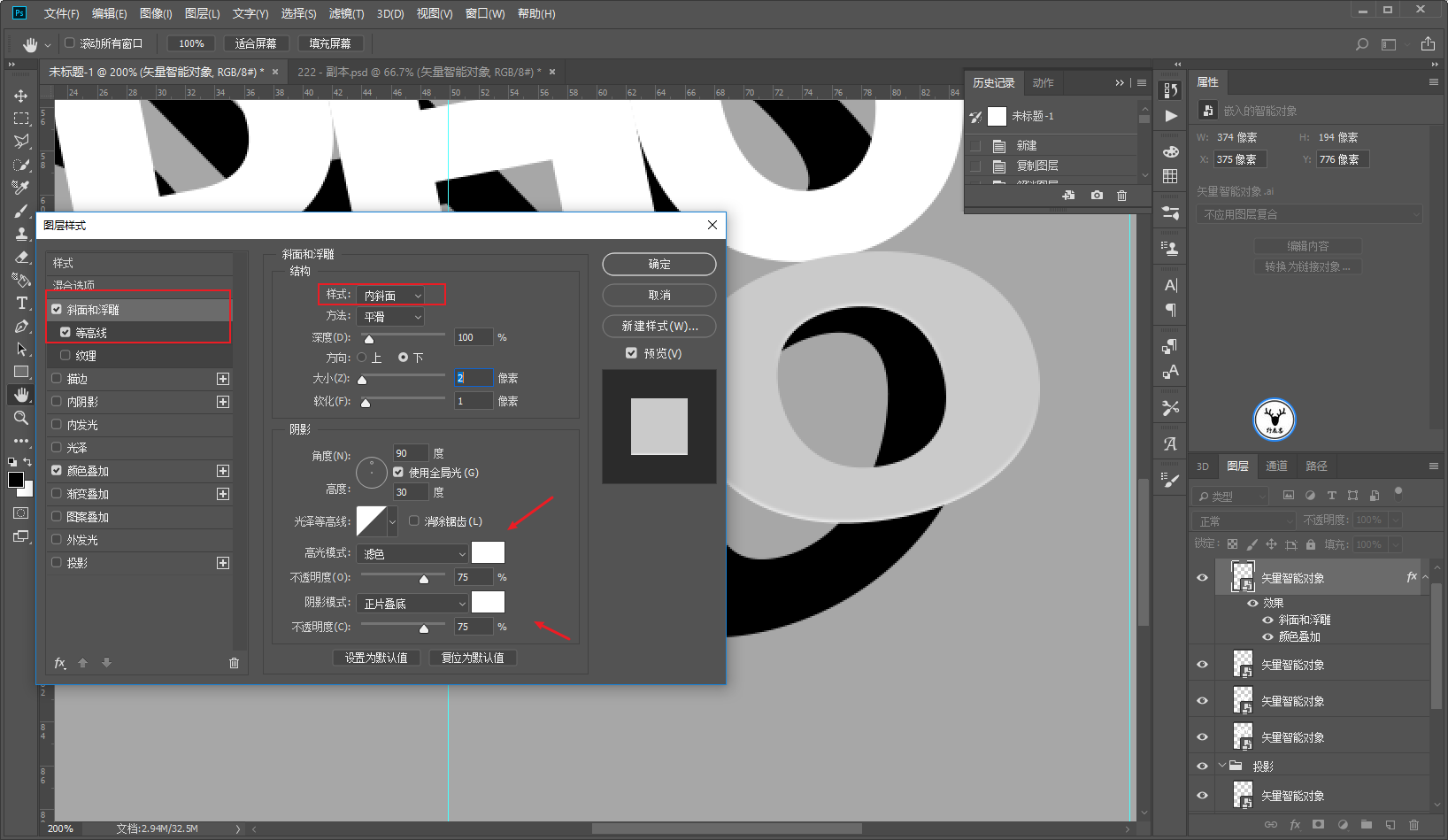Click the 大小 size input field
Viewport: 1448px width, 840px height.
tap(474, 378)
